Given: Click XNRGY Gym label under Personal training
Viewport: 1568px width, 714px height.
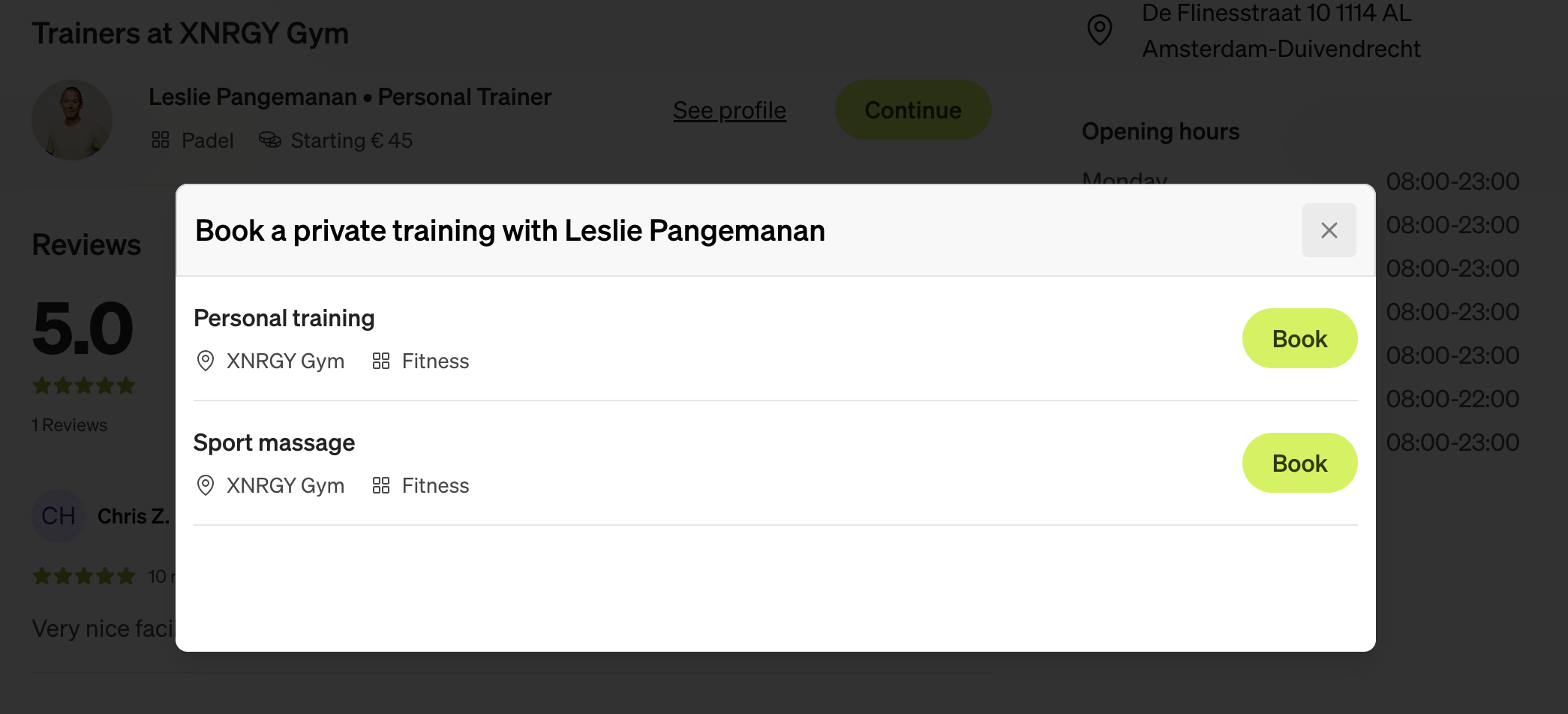Looking at the screenshot, I should pos(285,361).
